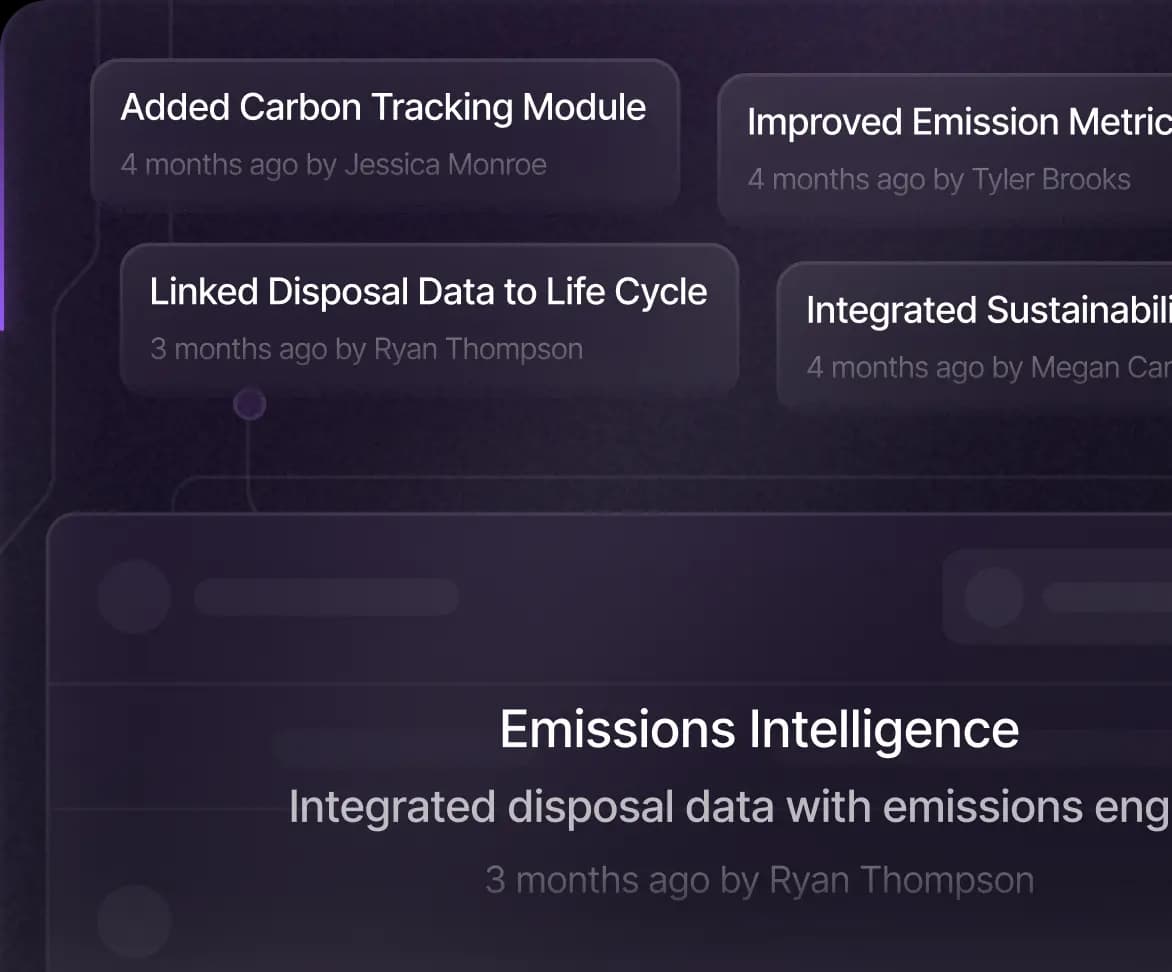
Task: Click the "Emissions Intelligence" heading
Action: (x=759, y=728)
